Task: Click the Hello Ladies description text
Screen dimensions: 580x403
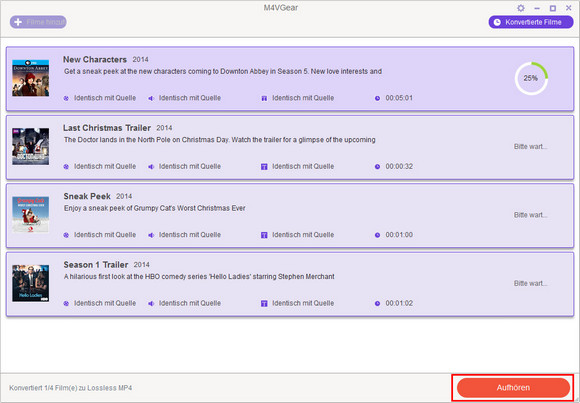Action: coord(199,277)
